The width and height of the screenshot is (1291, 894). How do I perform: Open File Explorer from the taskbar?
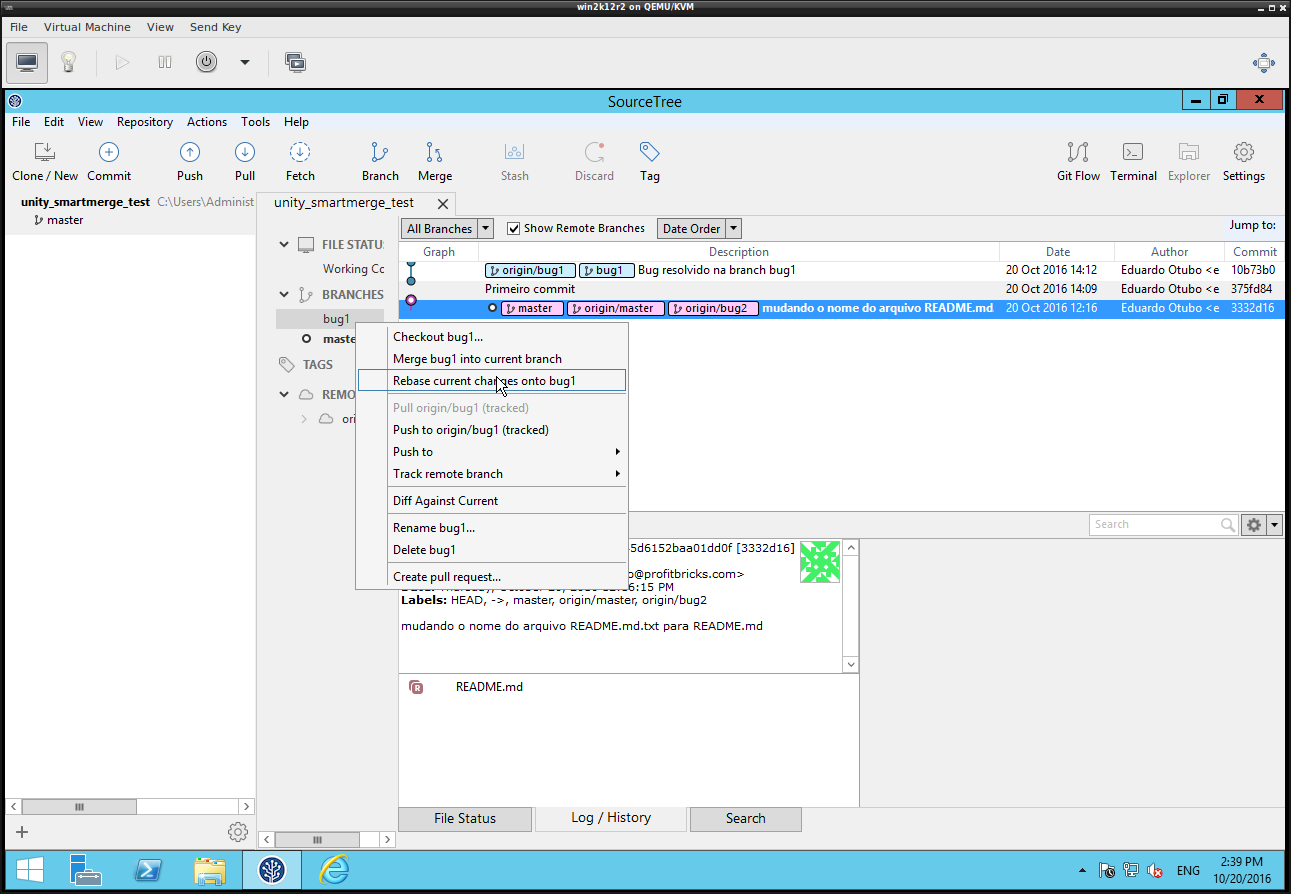pyautogui.click(x=210, y=870)
